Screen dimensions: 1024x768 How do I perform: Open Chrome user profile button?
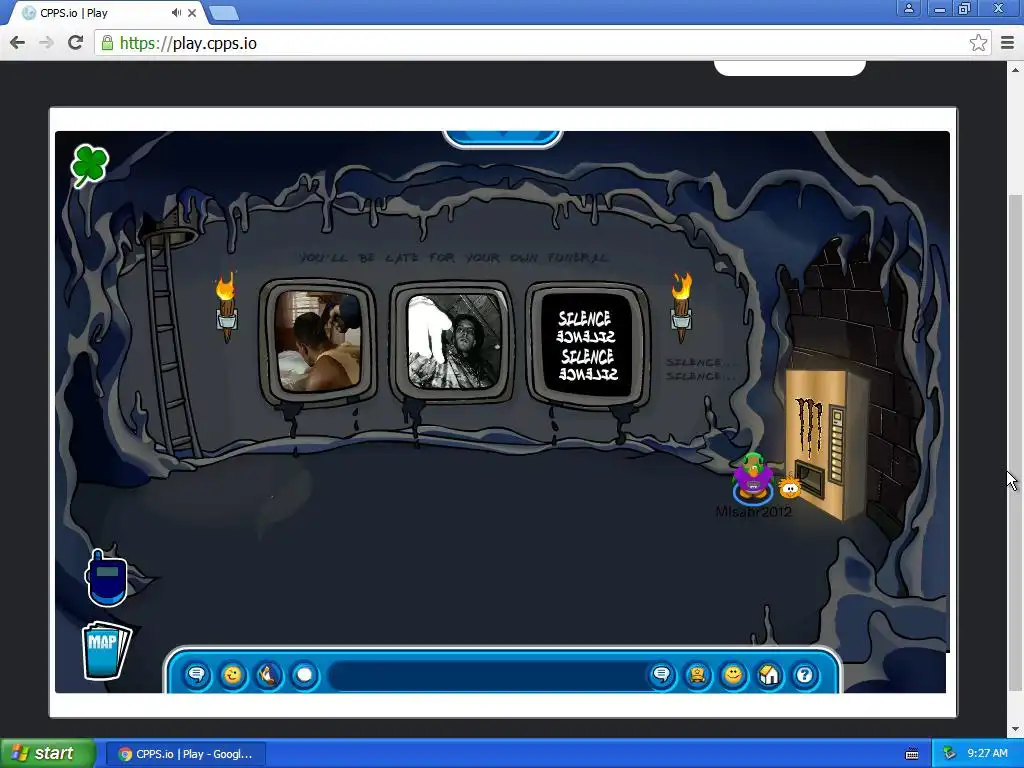pyautogui.click(x=908, y=8)
